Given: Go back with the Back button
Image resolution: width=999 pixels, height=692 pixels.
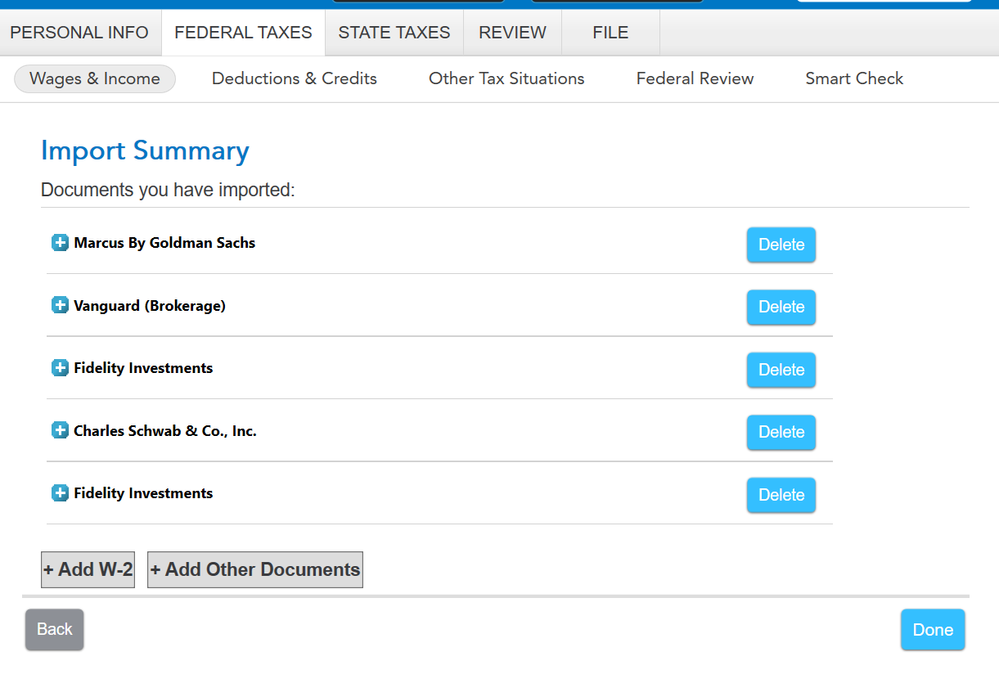Looking at the screenshot, I should [x=55, y=630].
